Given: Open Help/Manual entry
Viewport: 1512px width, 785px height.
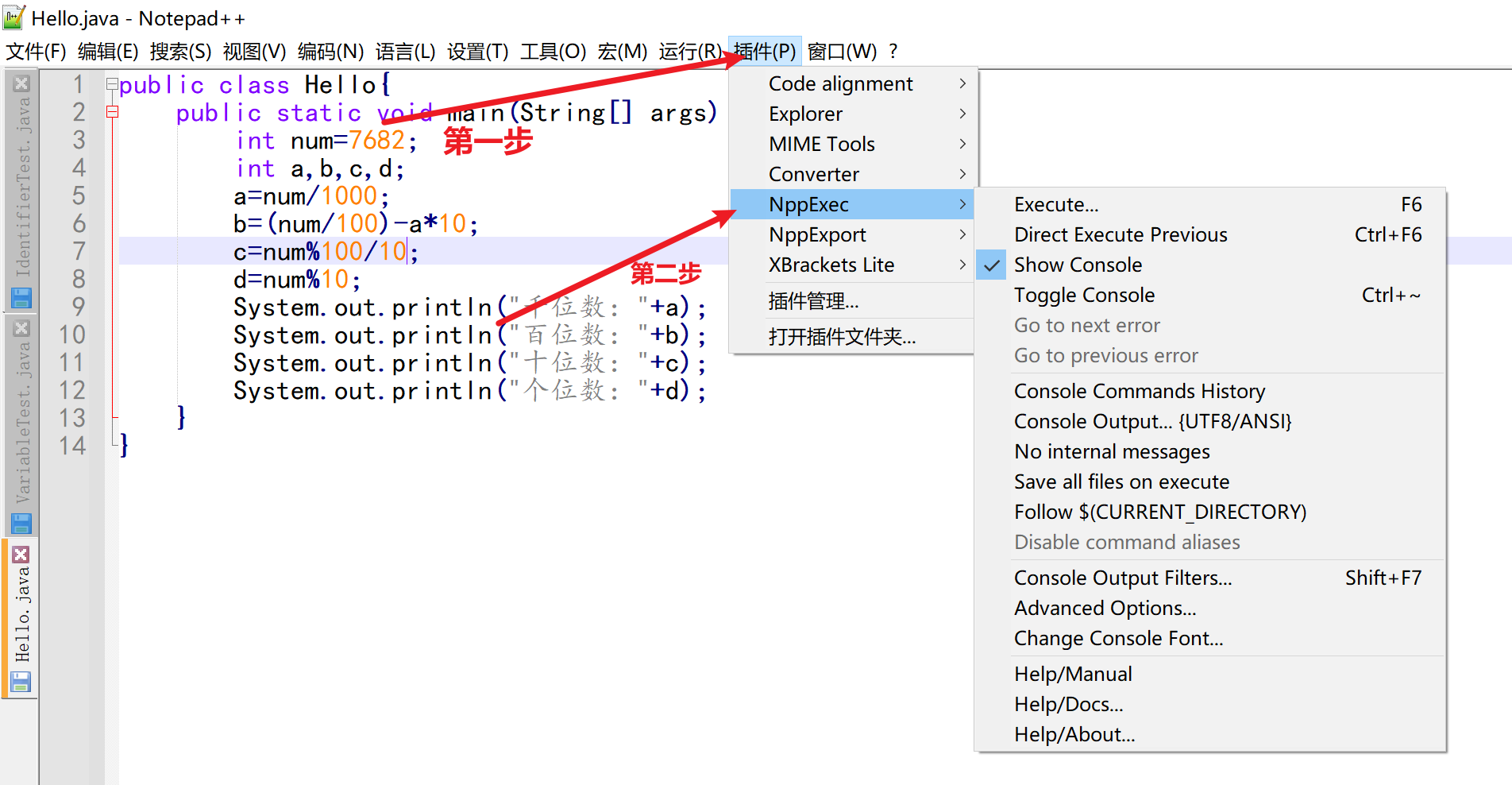Looking at the screenshot, I should click(x=1210, y=674).
